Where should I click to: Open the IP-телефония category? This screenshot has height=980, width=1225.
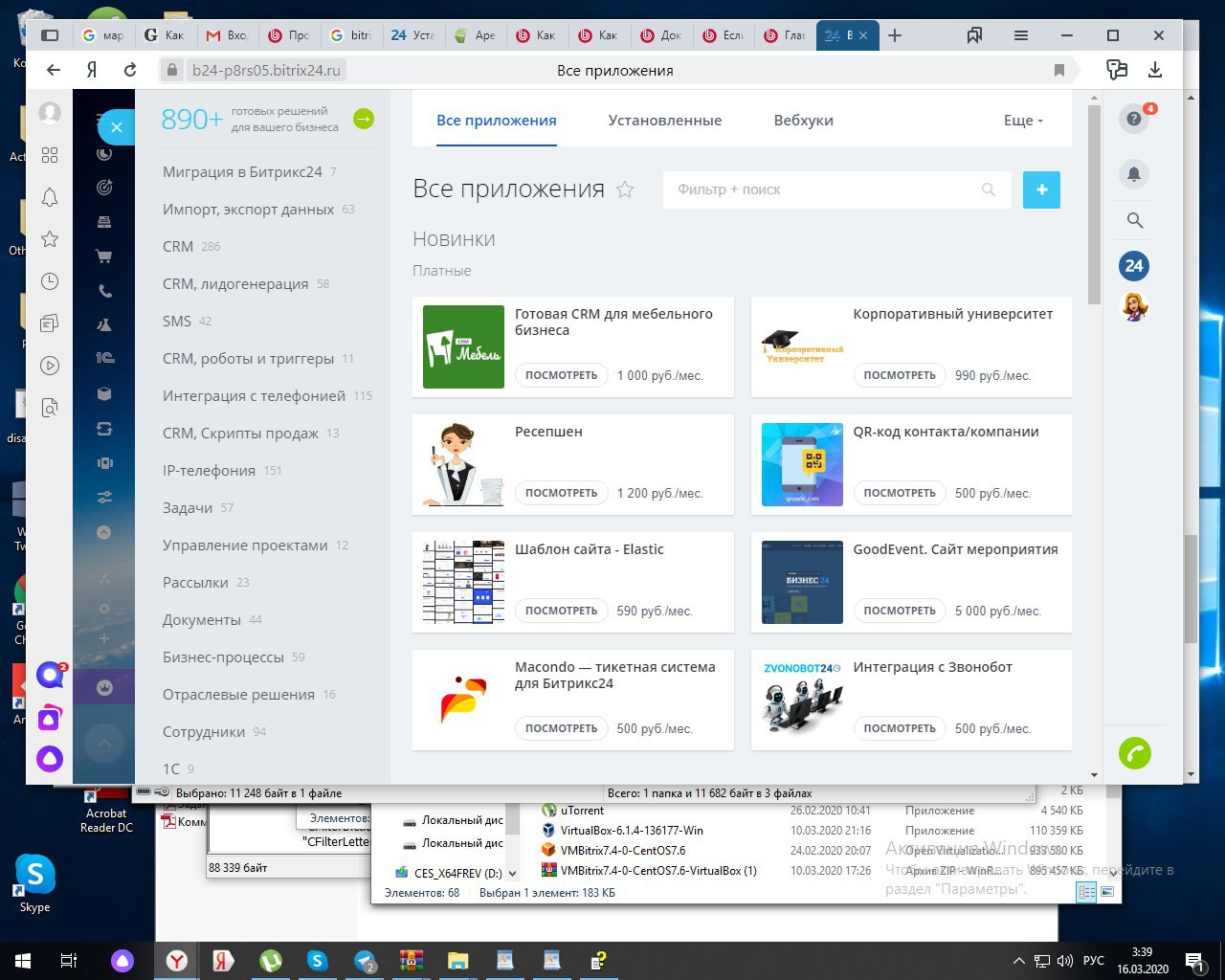coord(209,471)
